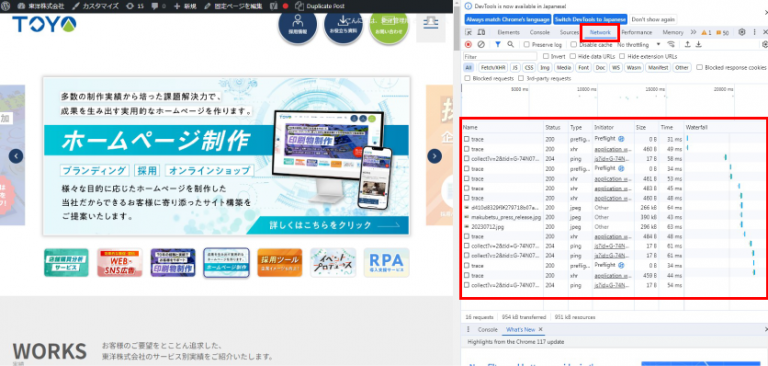Enable the Preserve log checkbox

coord(527,45)
